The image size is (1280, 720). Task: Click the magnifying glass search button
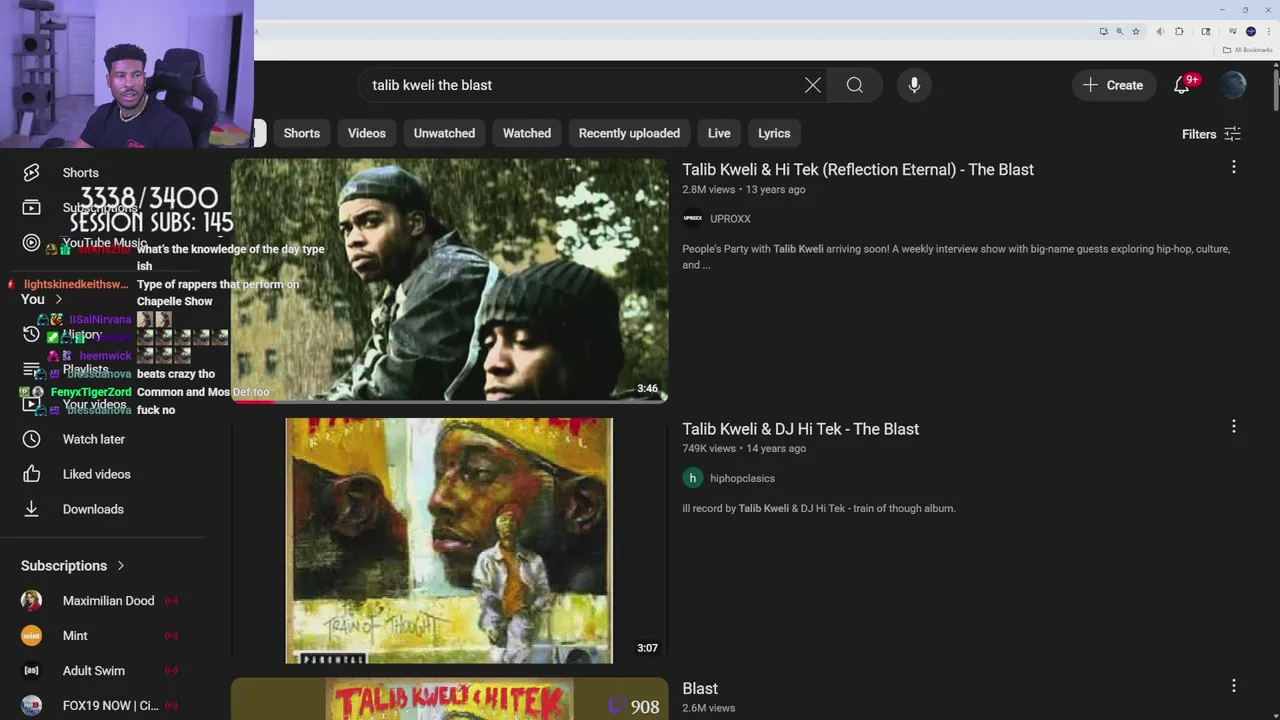[x=855, y=85]
